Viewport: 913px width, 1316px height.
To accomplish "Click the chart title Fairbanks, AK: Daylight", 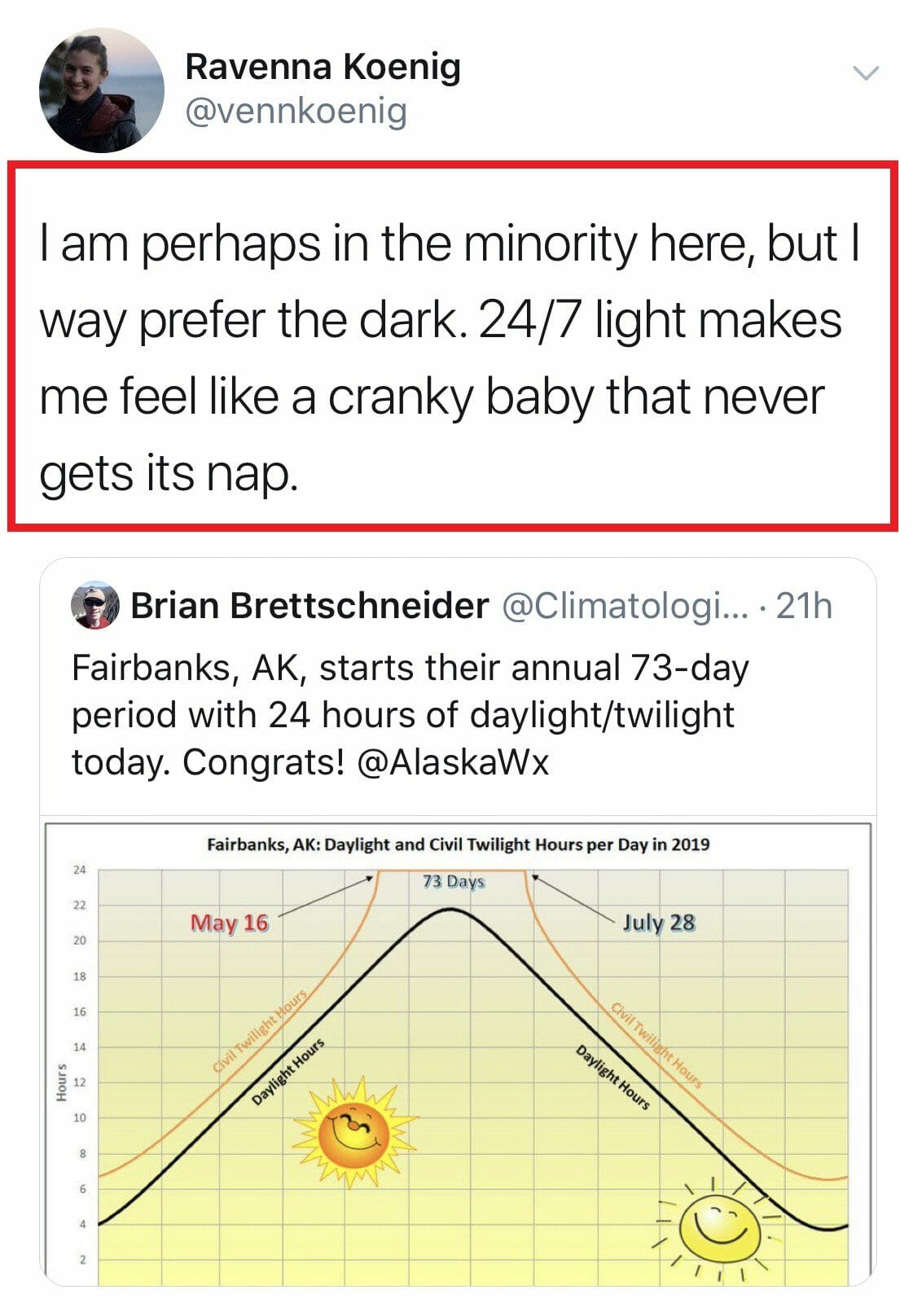I will (x=458, y=844).
